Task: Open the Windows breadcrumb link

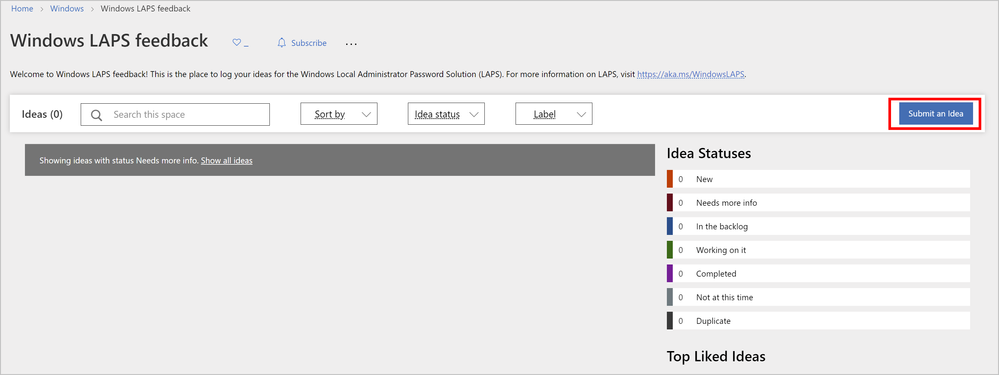Action: 67,9
